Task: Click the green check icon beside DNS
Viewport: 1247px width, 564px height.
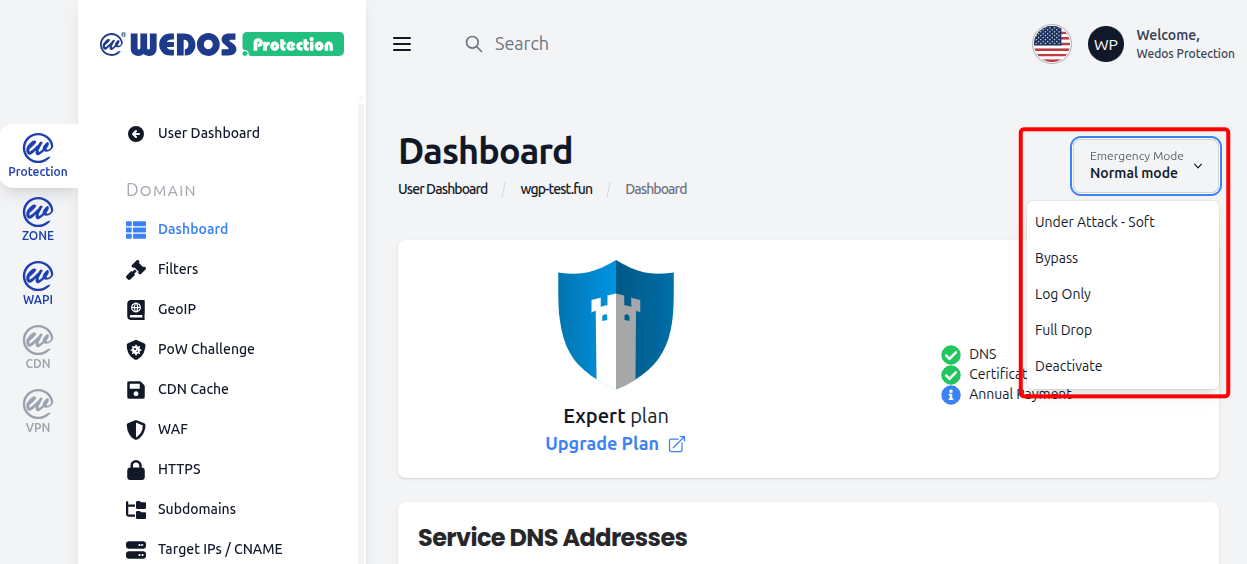Action: tap(951, 354)
